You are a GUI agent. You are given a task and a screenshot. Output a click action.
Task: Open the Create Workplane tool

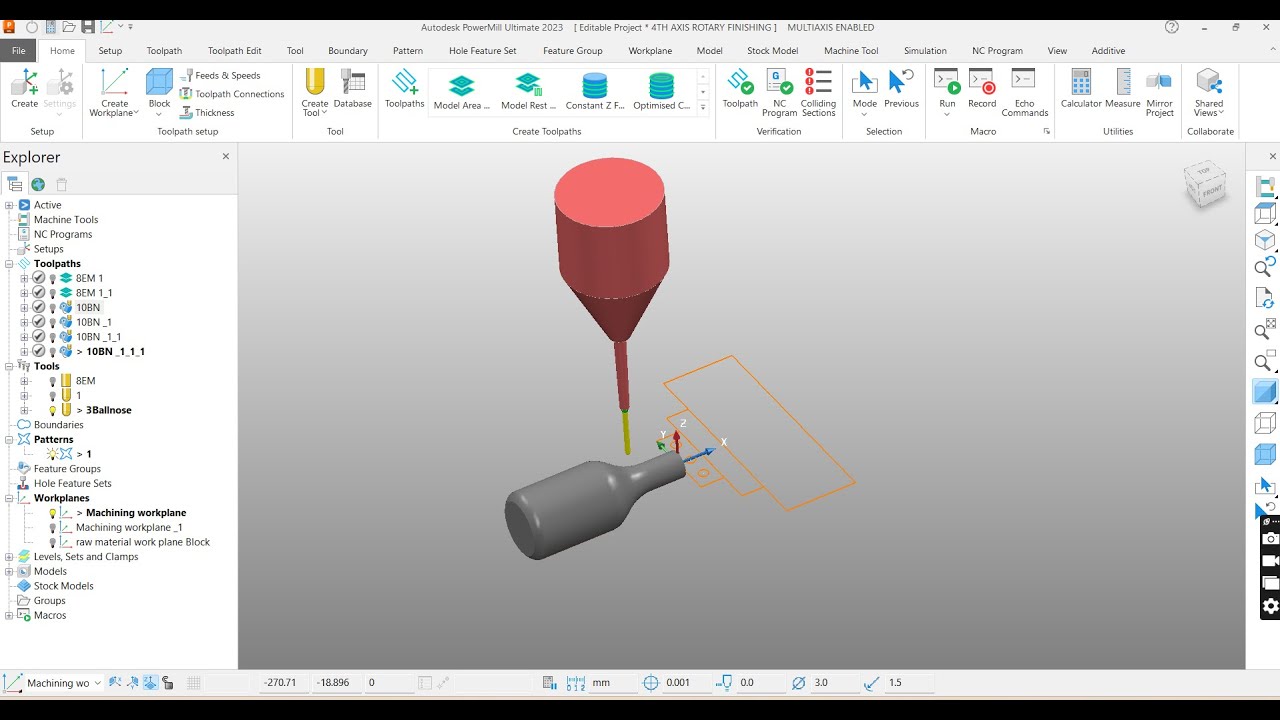coord(115,93)
